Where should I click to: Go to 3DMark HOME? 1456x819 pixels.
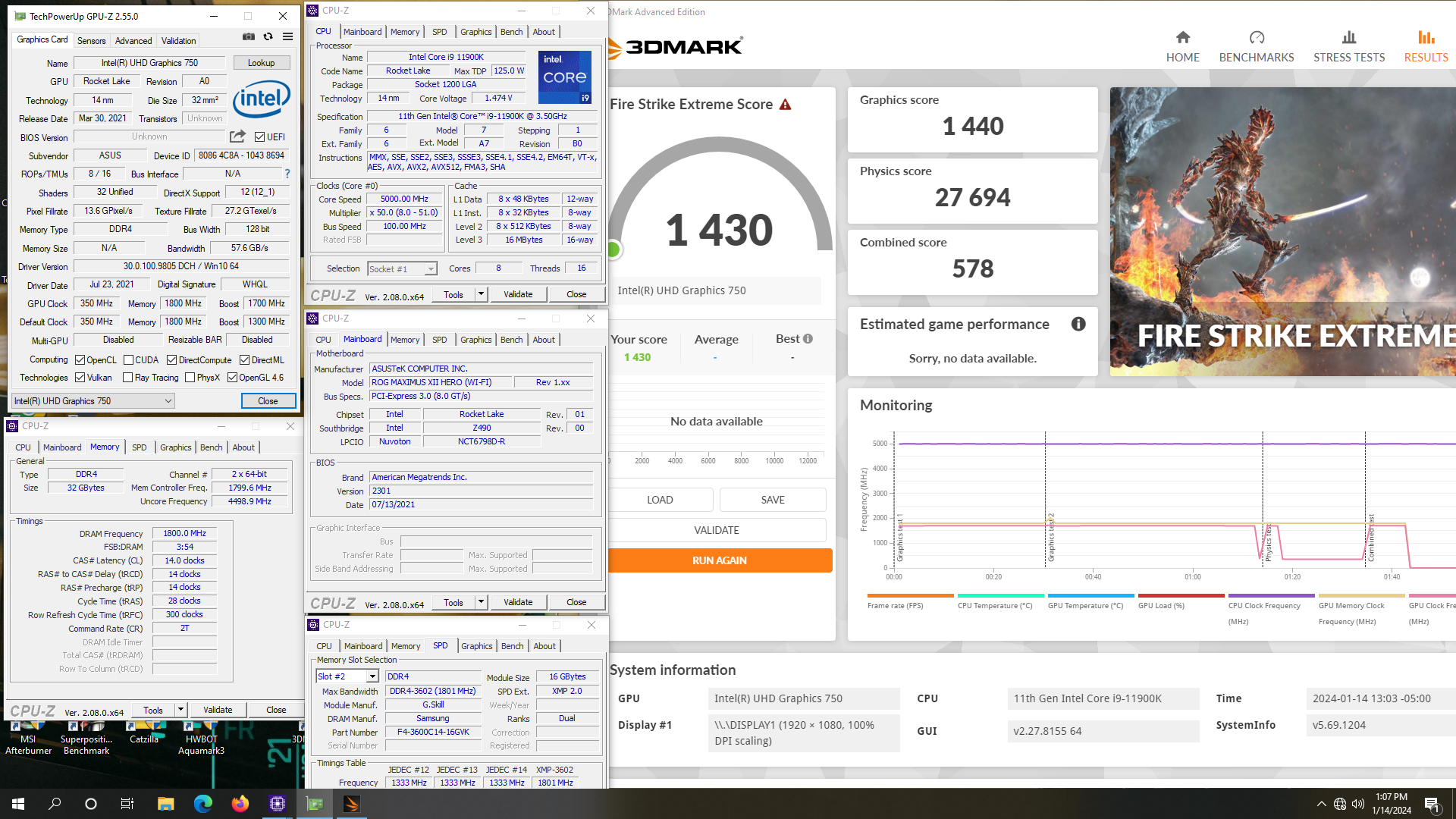pyautogui.click(x=1183, y=47)
